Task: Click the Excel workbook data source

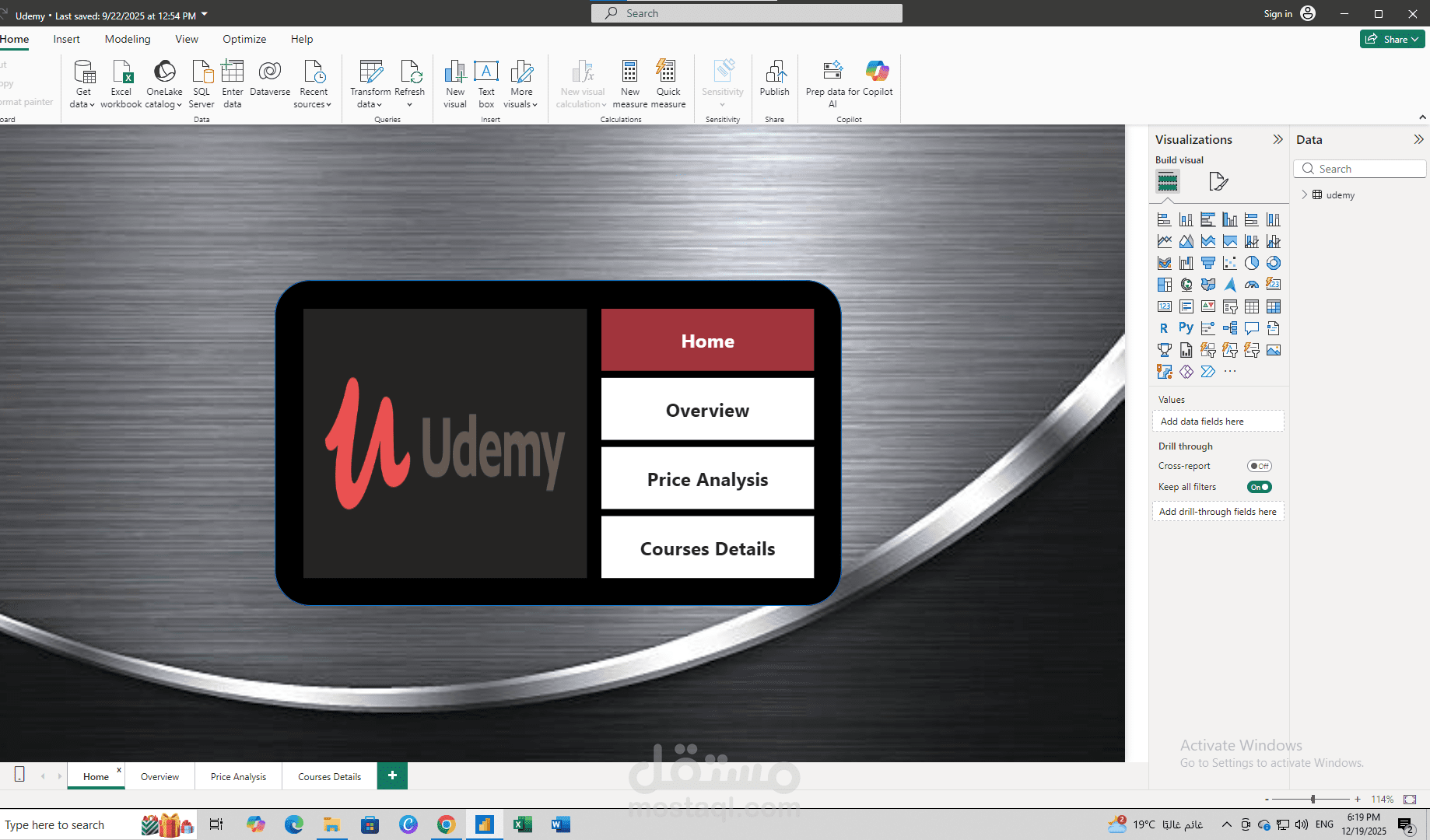Action: tap(121, 84)
